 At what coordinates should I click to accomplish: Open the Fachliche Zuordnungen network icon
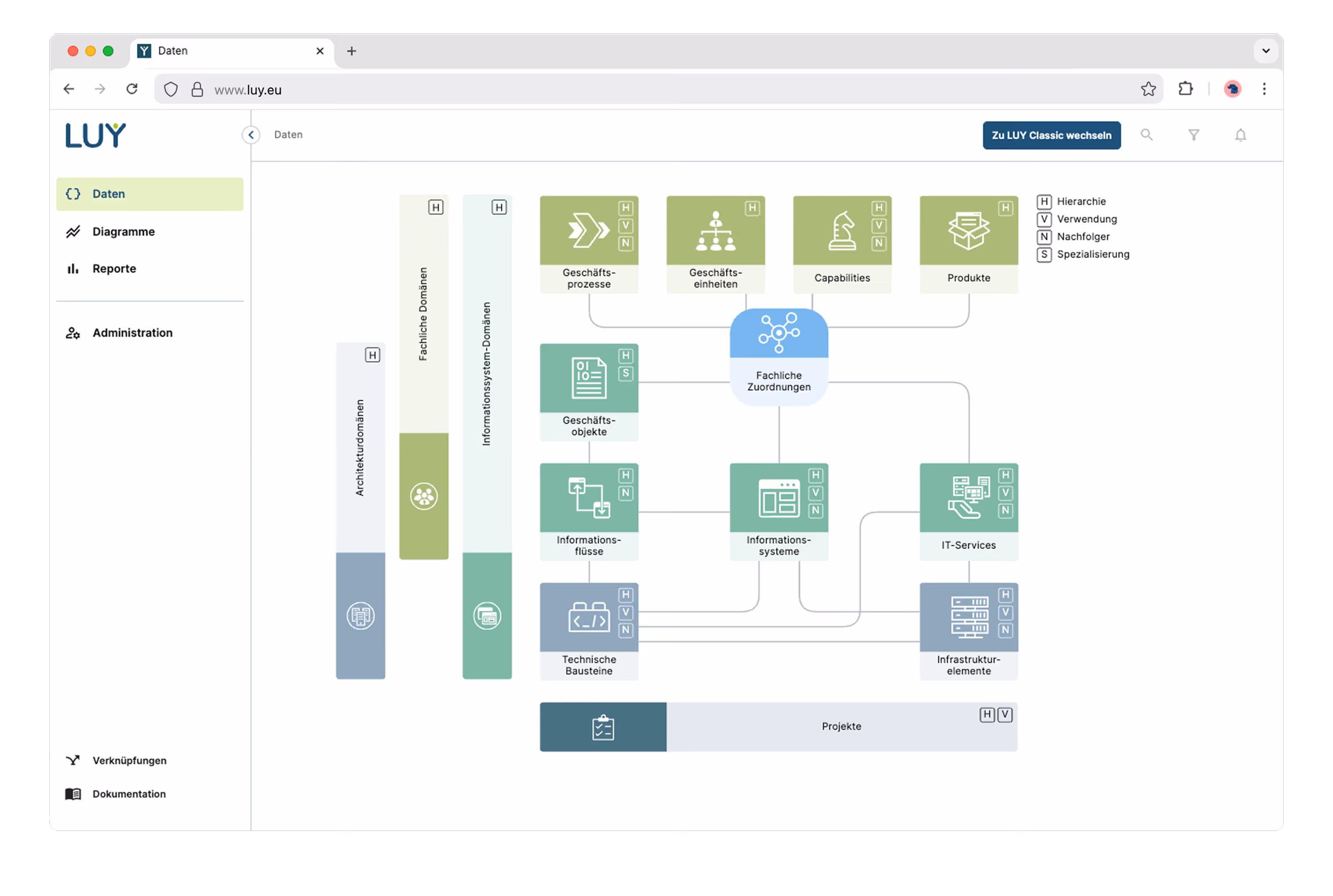click(x=779, y=334)
